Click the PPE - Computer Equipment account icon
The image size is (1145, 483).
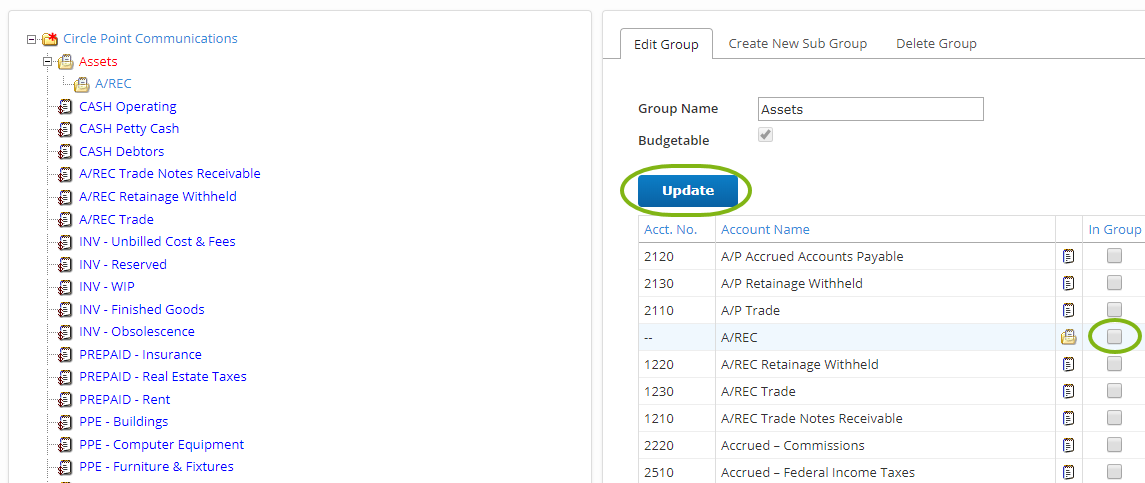pyautogui.click(x=65, y=445)
